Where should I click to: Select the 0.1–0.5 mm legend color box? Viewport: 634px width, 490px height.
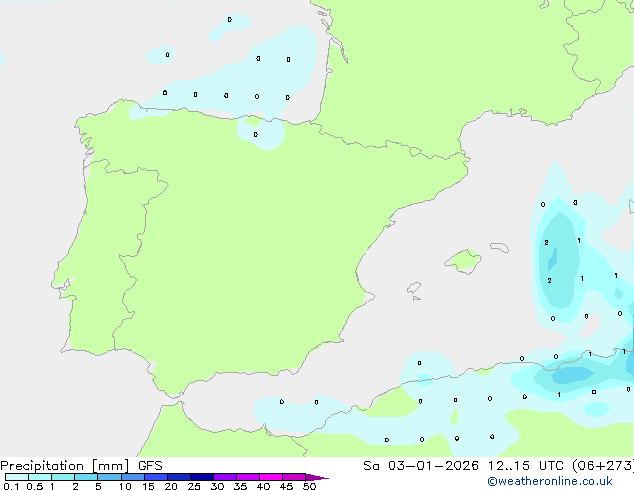point(17,477)
